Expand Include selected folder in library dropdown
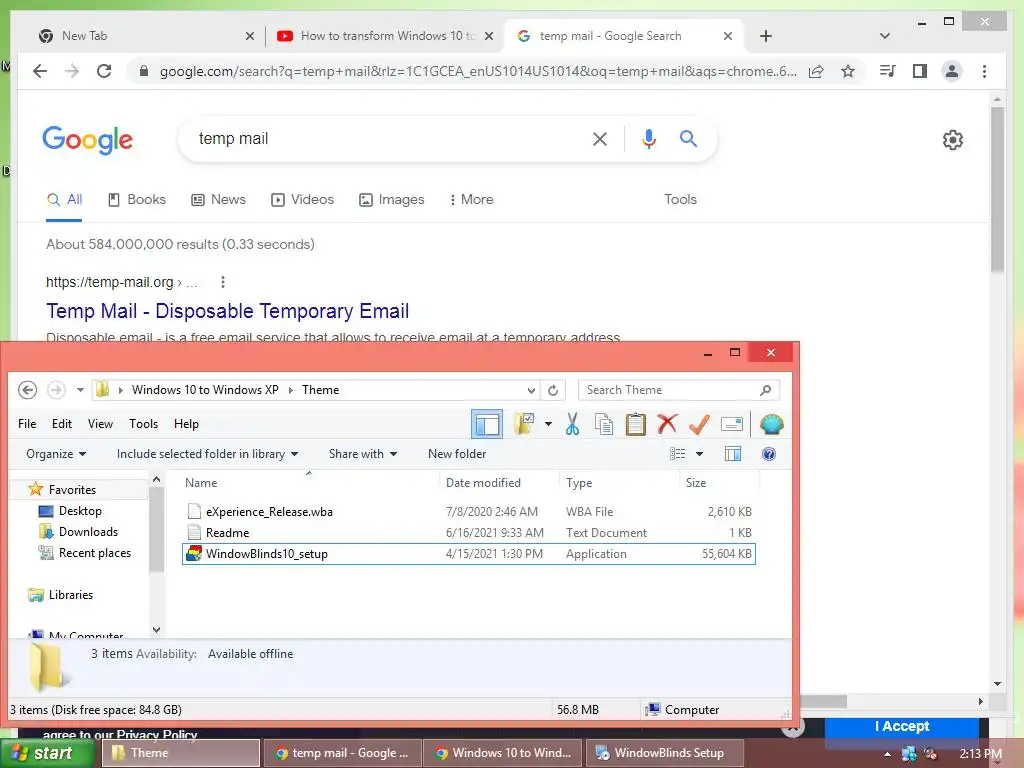The height and width of the screenshot is (768, 1024). [x=208, y=454]
